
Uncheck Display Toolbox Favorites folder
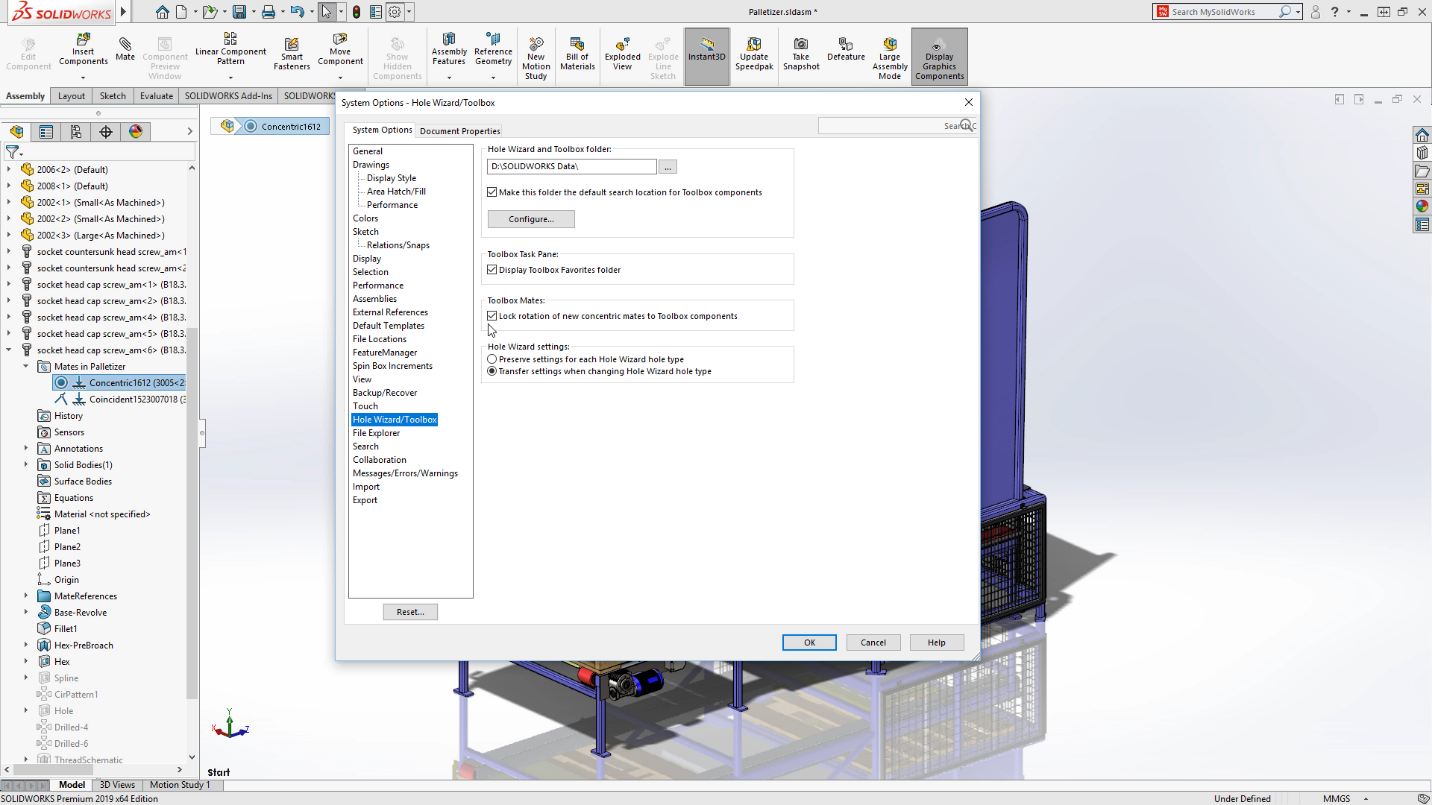[x=492, y=268]
